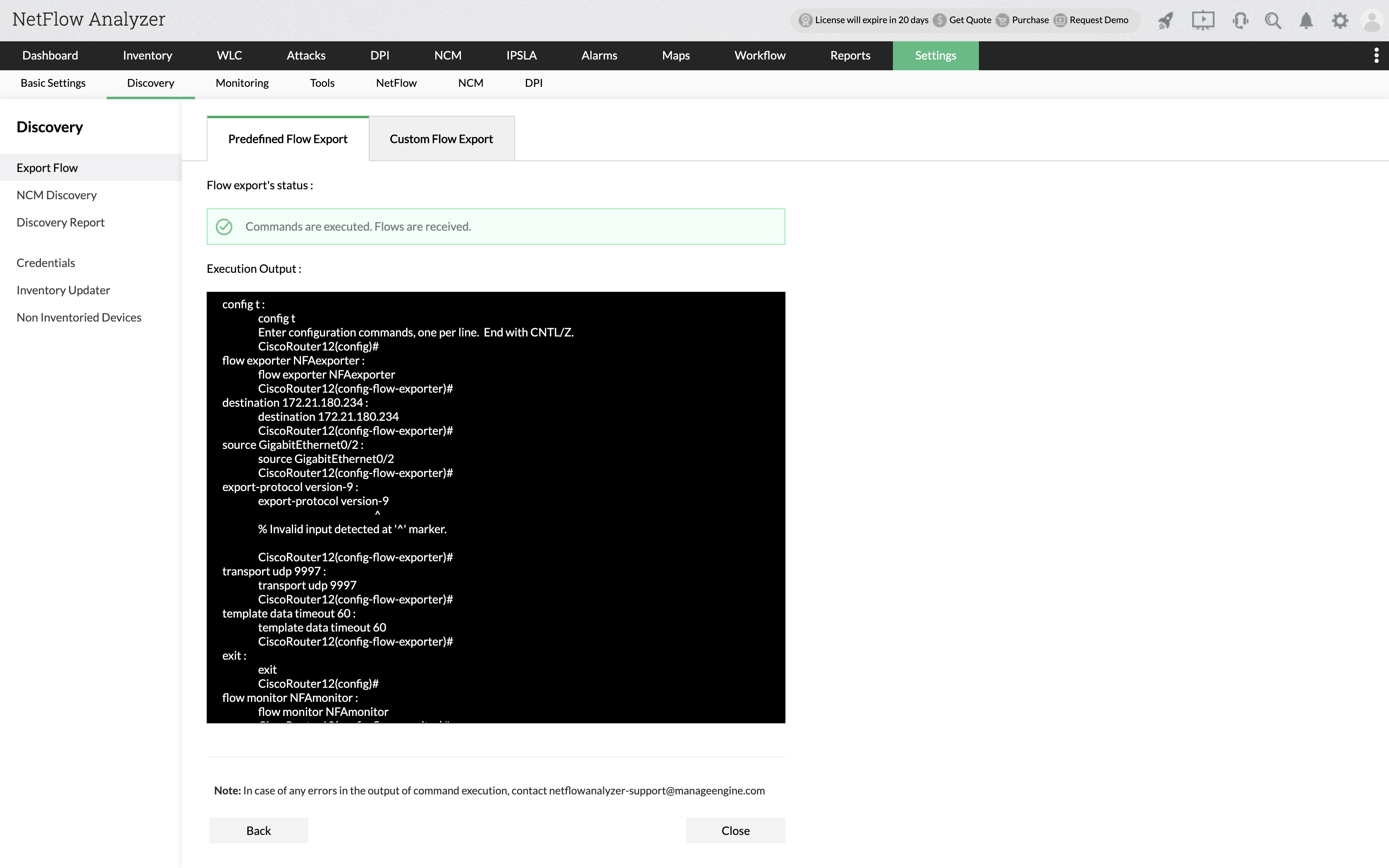Click the Get Quote link

[969, 20]
